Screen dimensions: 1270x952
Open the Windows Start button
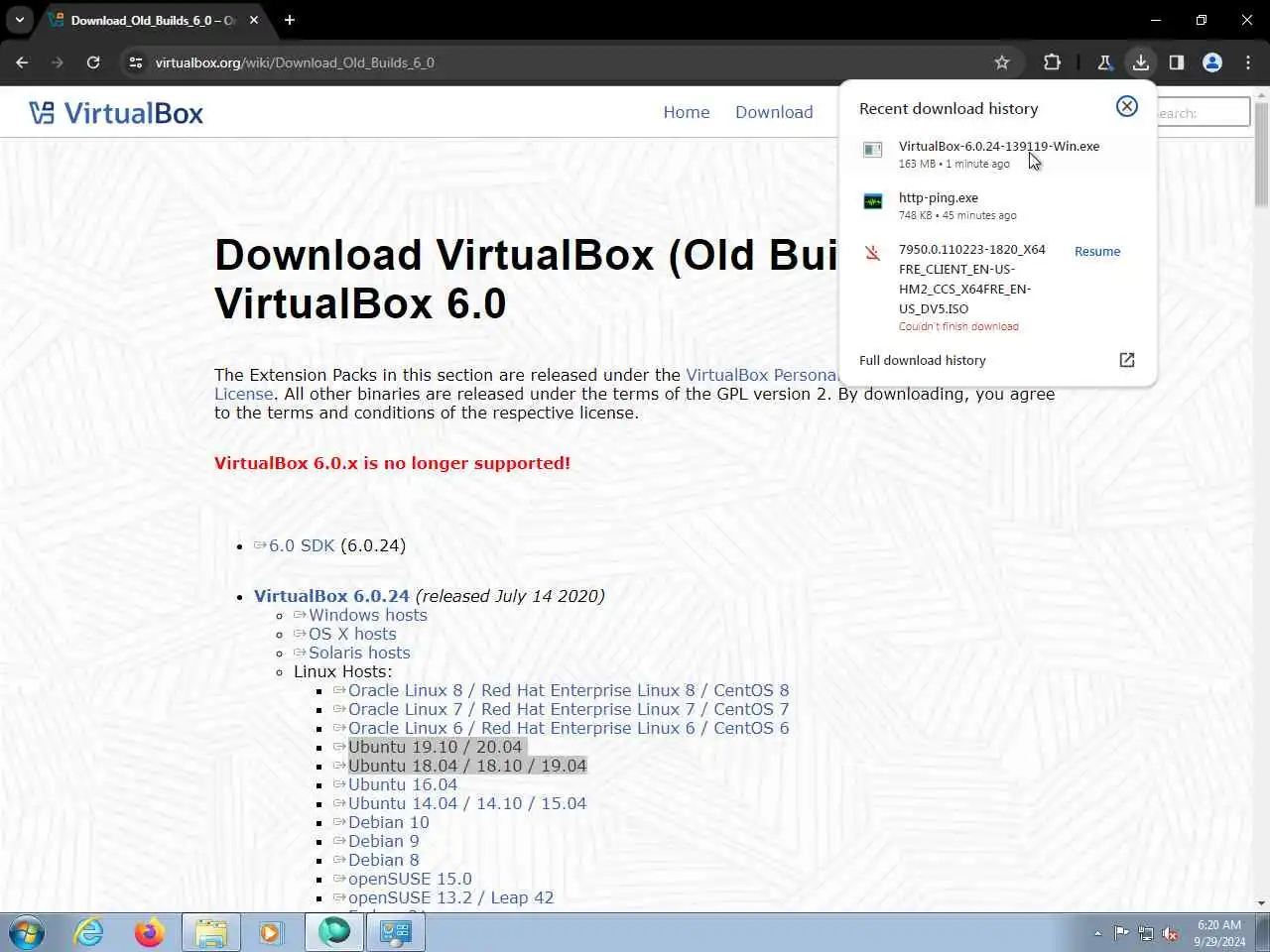27,932
